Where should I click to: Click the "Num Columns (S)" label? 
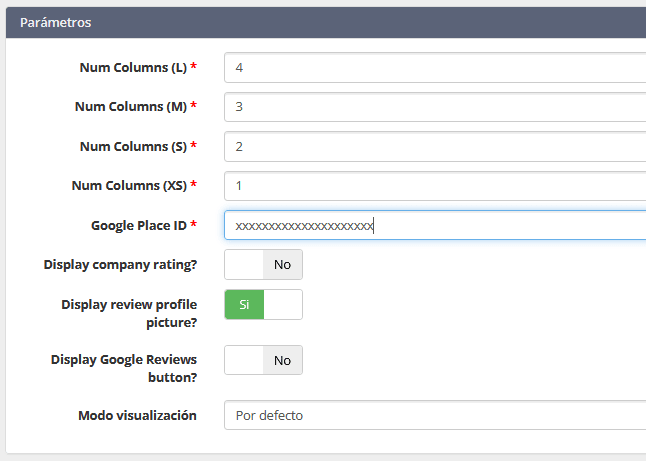(x=132, y=146)
